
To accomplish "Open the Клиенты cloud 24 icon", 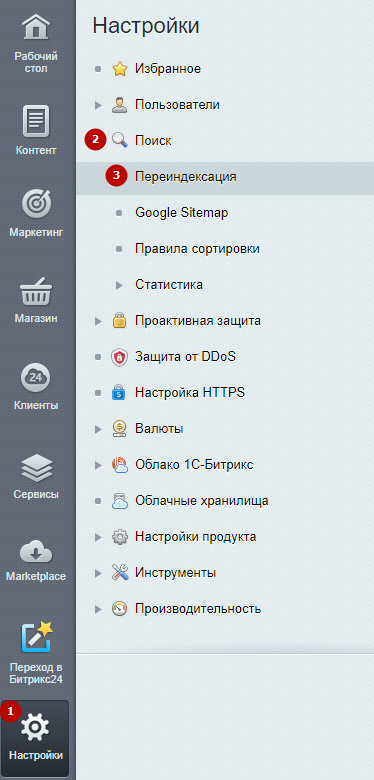I will tap(36, 378).
